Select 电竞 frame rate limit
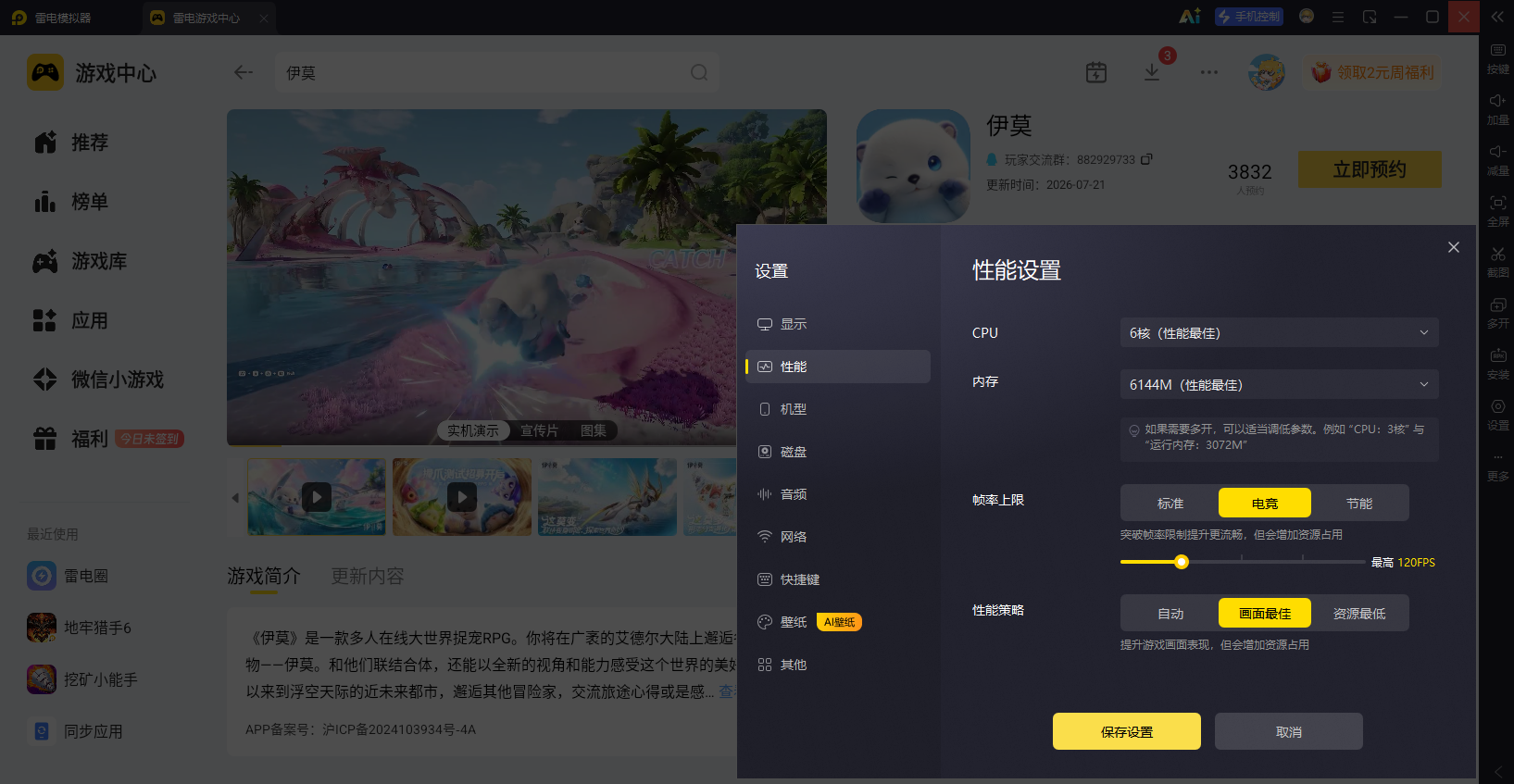The height and width of the screenshot is (784, 1514). click(1265, 503)
